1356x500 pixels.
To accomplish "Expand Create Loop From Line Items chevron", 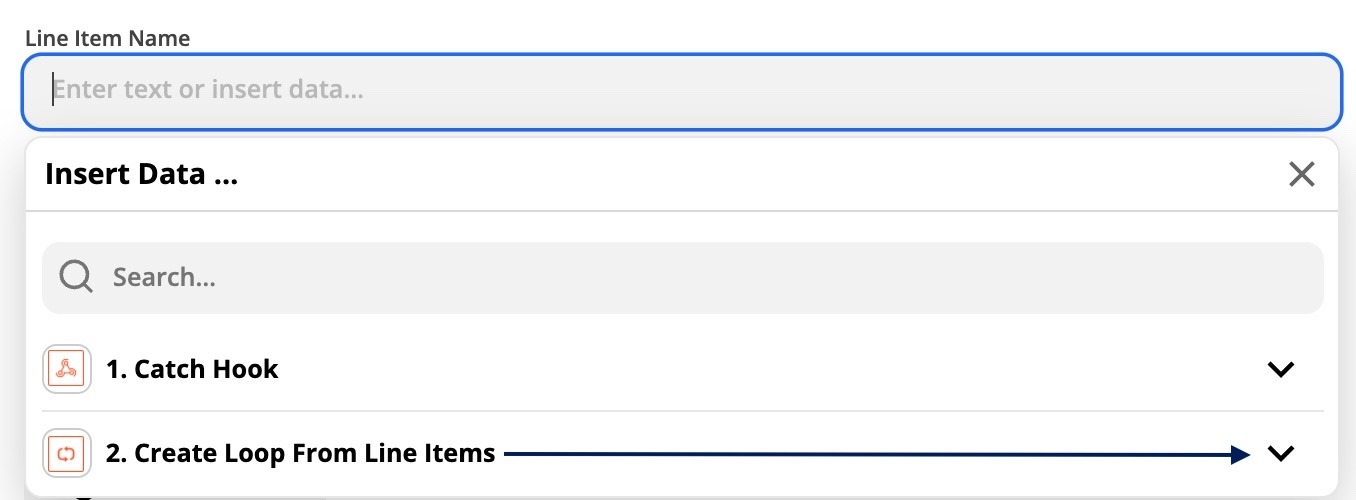I will pos(1281,453).
